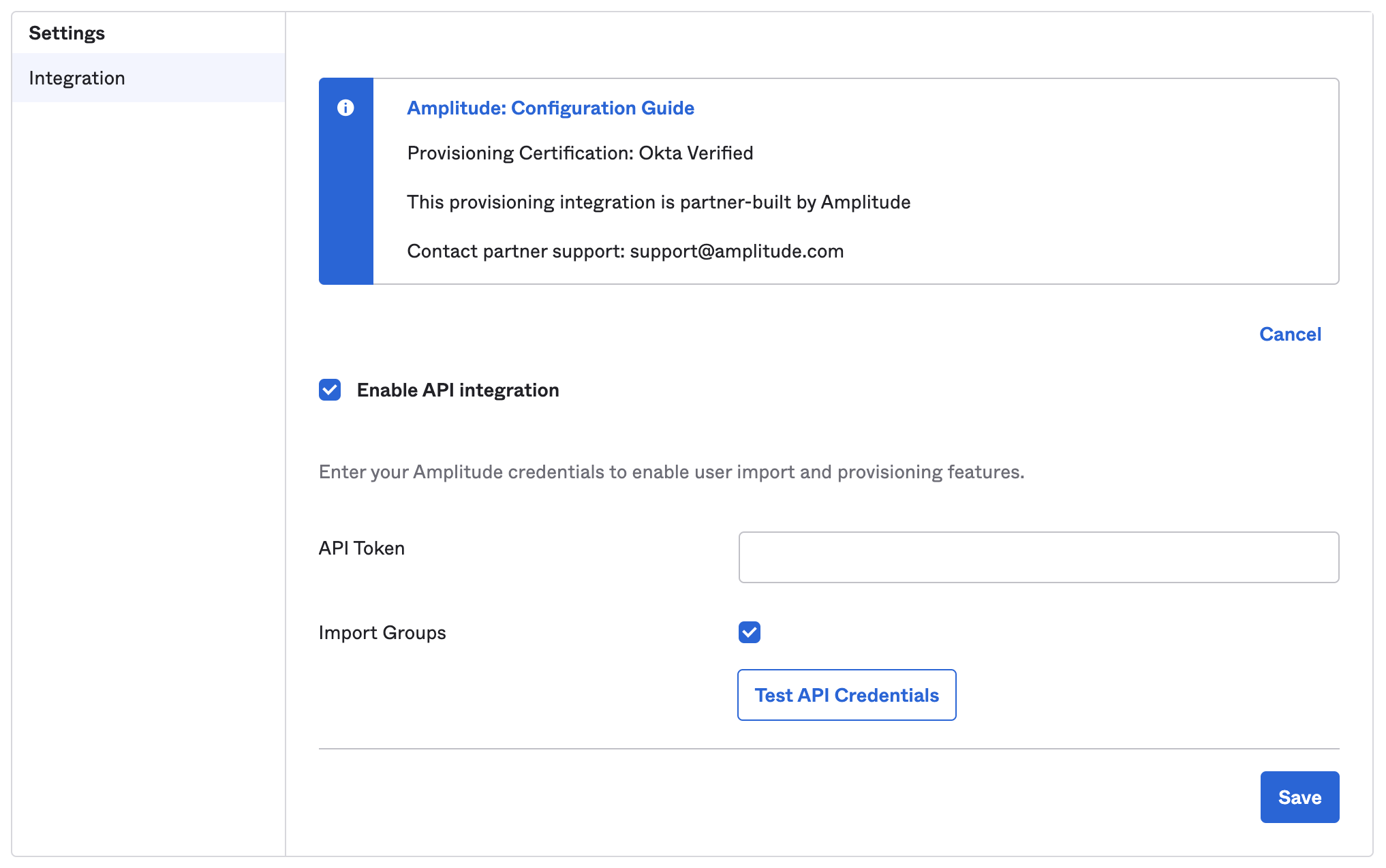Click the divider line above the Save button
This screenshot has height=868, width=1386.
click(x=828, y=749)
